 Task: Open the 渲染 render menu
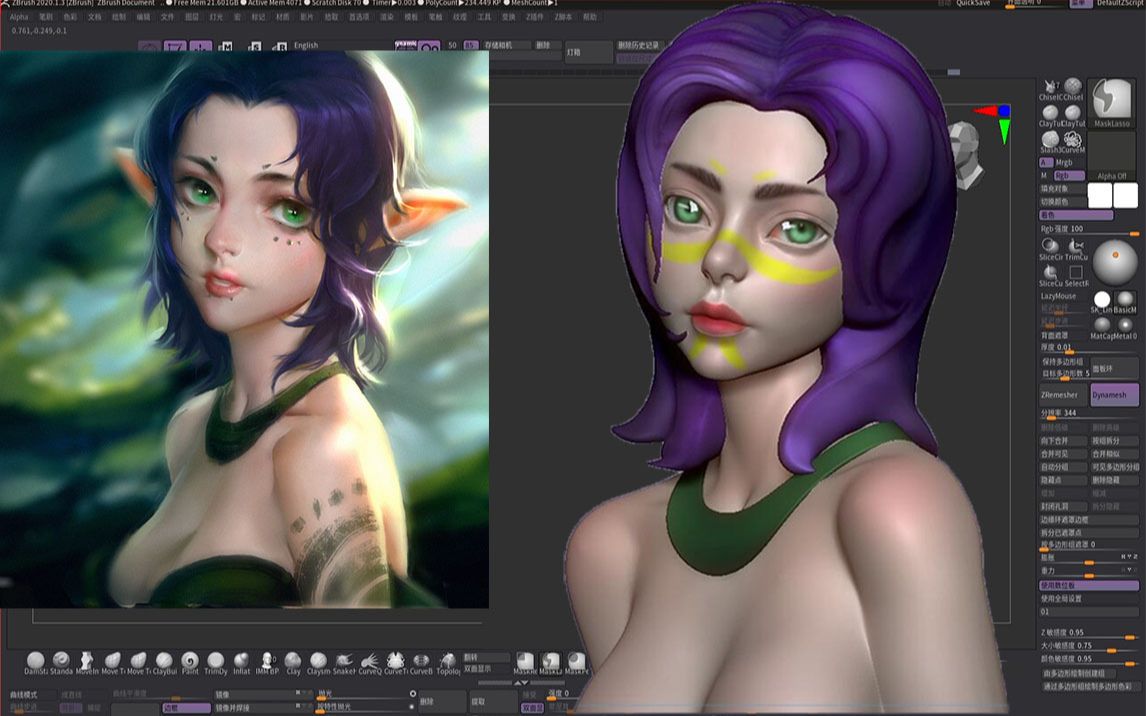click(386, 17)
